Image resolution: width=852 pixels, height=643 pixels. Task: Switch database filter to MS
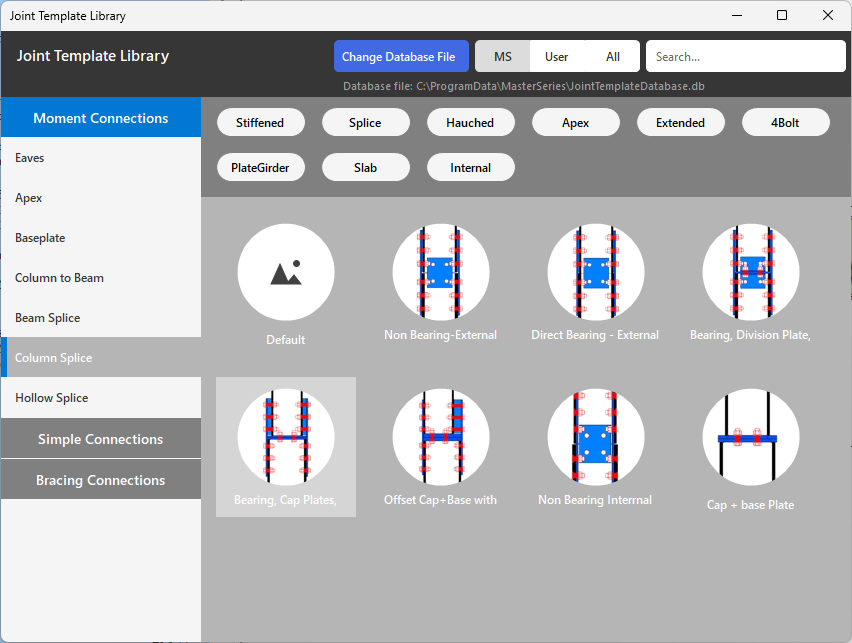click(x=502, y=57)
